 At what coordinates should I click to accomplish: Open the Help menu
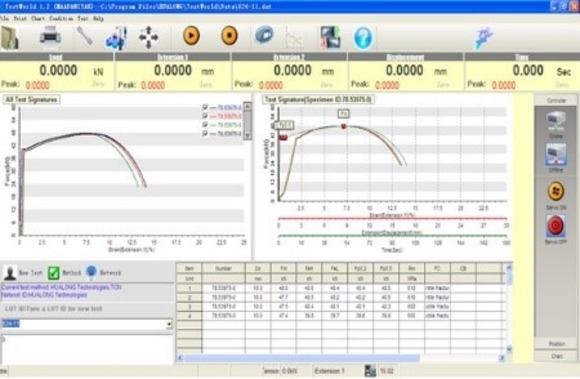coord(98,18)
